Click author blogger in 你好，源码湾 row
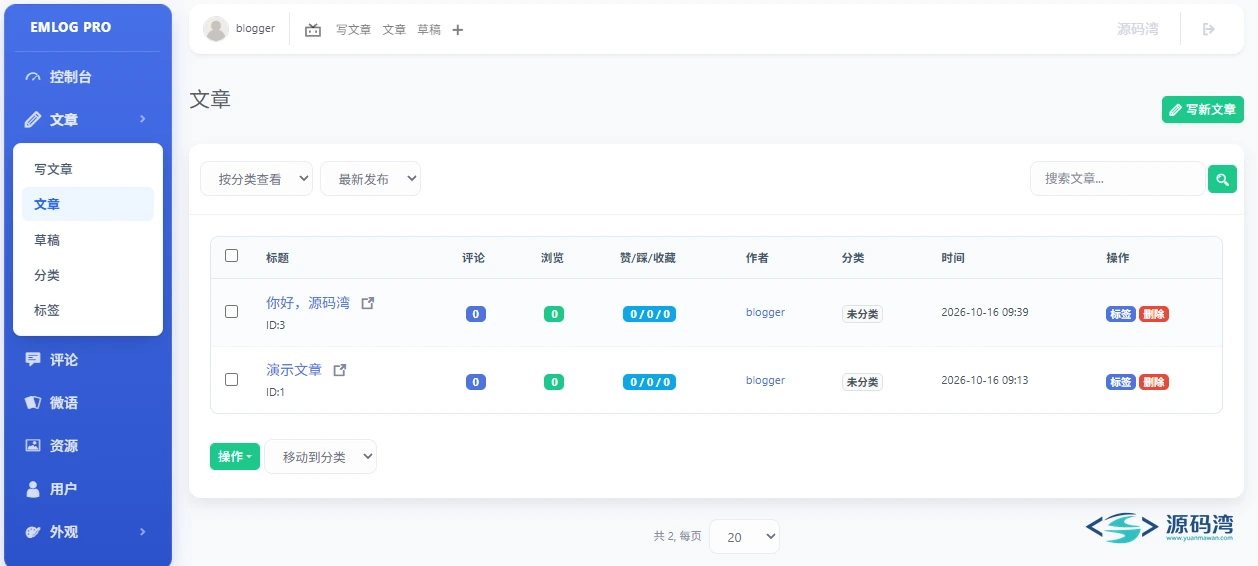 click(765, 312)
